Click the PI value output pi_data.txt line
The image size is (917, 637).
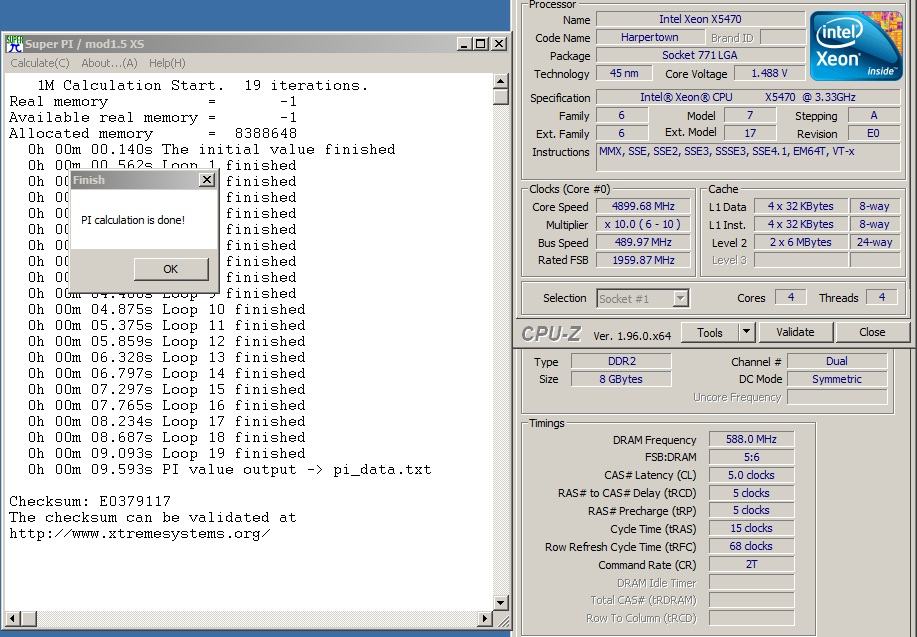pyautogui.click(x=229, y=470)
